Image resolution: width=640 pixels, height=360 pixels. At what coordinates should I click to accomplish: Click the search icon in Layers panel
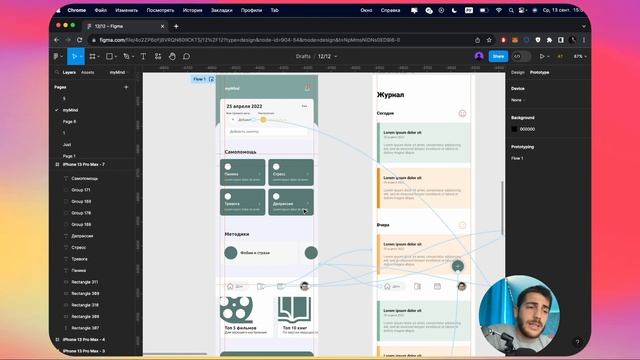tap(57, 72)
